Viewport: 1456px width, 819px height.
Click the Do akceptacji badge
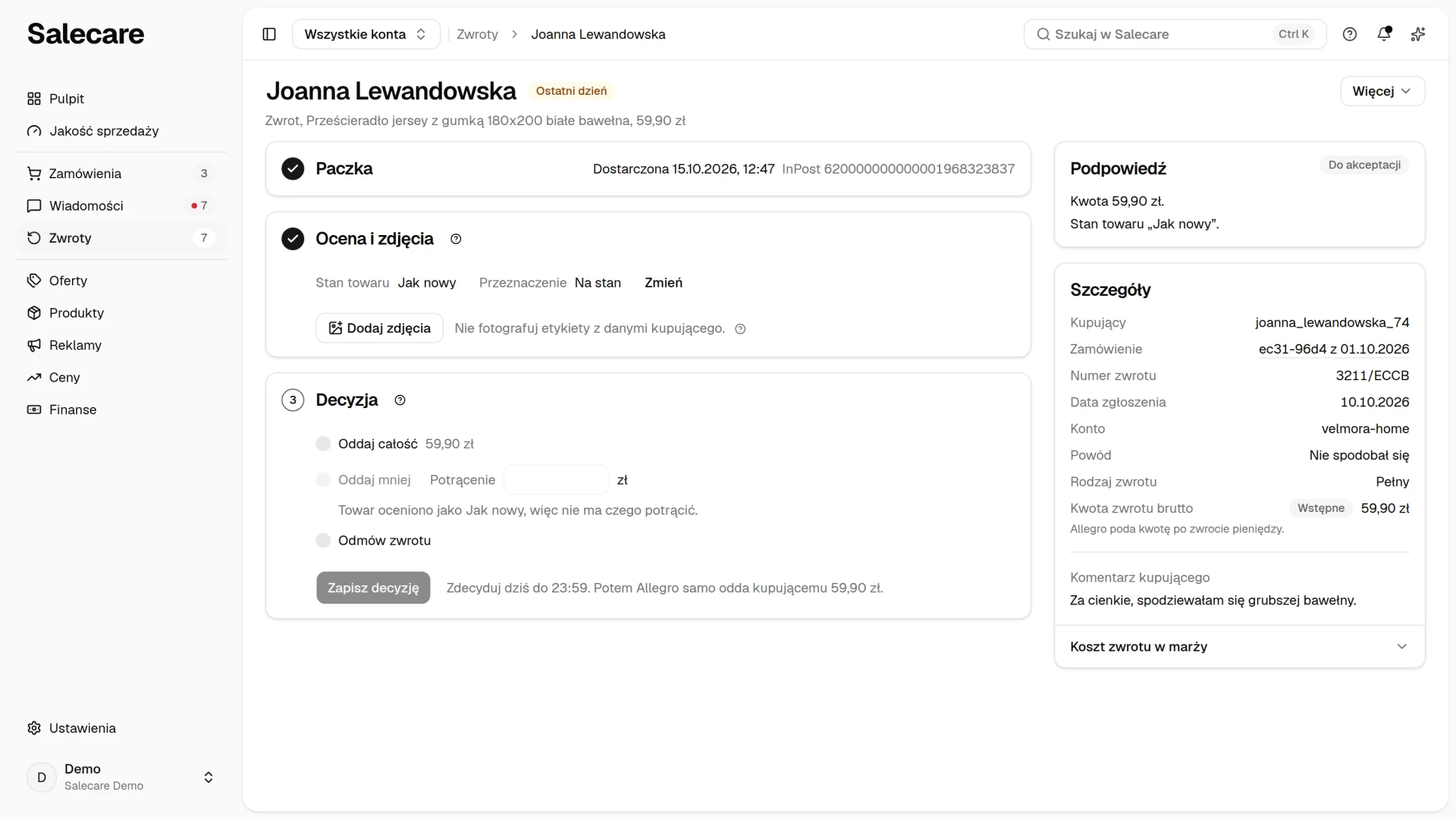(x=1364, y=165)
